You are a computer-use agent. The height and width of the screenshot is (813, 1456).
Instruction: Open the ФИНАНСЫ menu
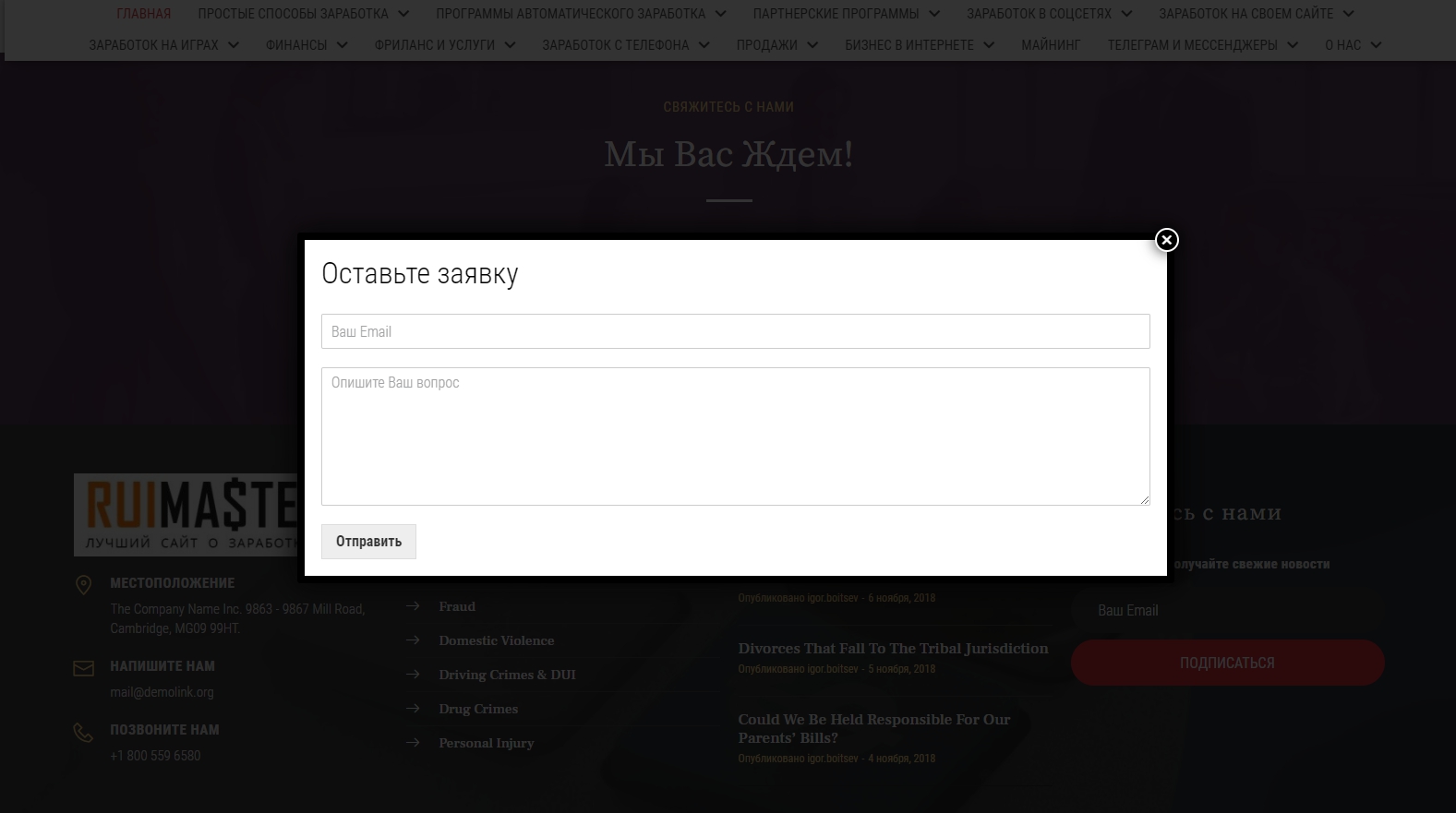pos(296,44)
